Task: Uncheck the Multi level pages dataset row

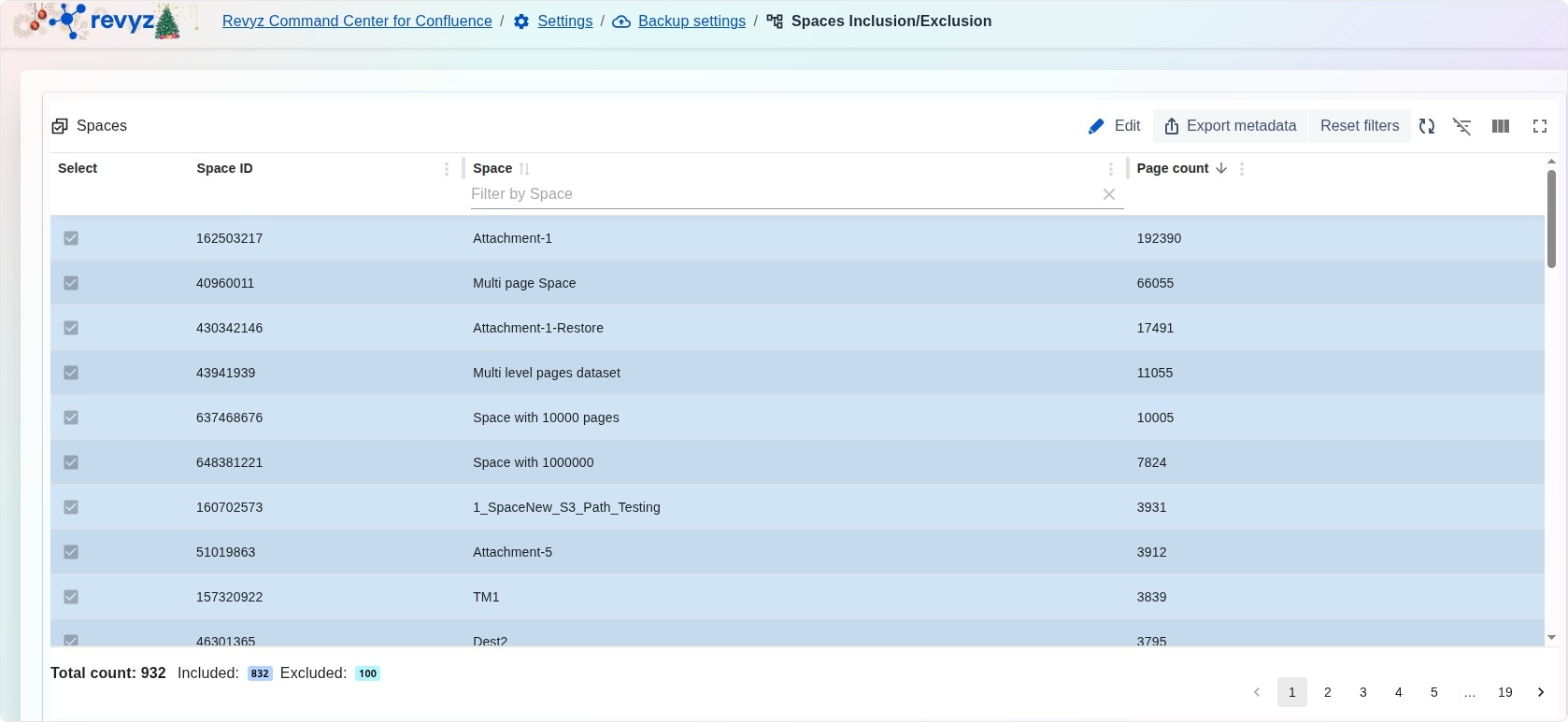Action: tap(71, 373)
